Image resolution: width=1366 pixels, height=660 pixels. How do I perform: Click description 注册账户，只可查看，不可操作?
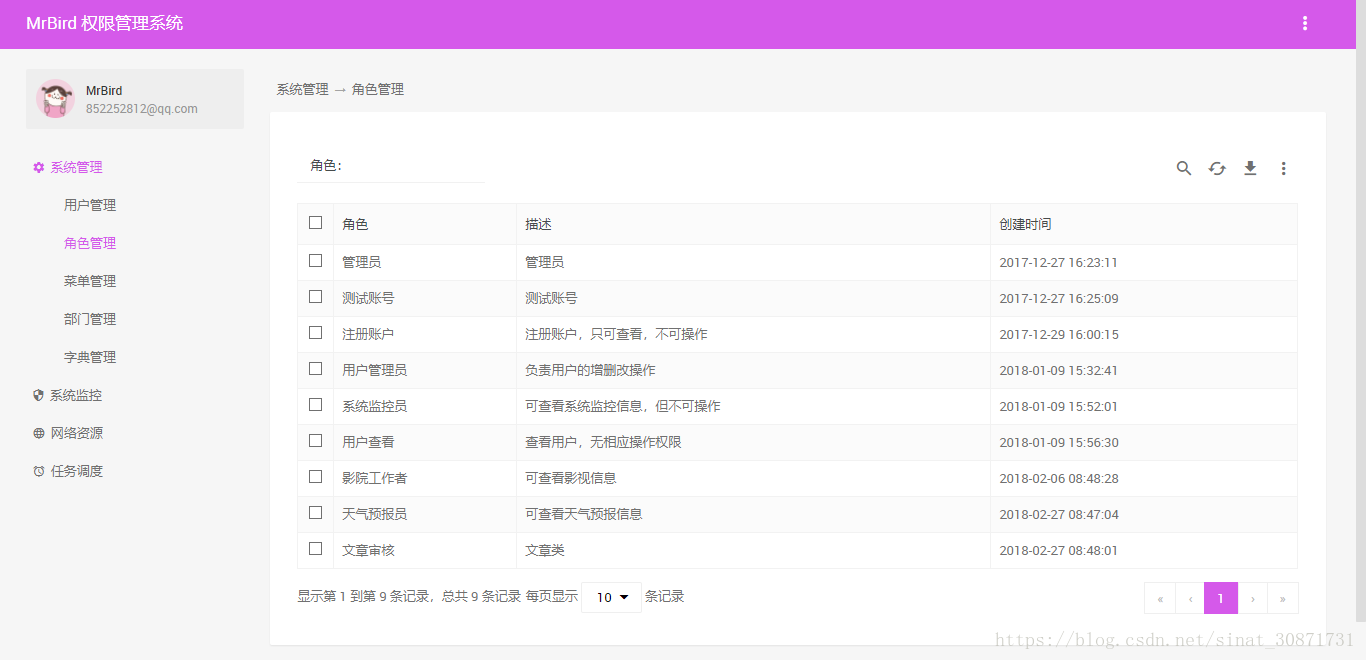coord(616,334)
